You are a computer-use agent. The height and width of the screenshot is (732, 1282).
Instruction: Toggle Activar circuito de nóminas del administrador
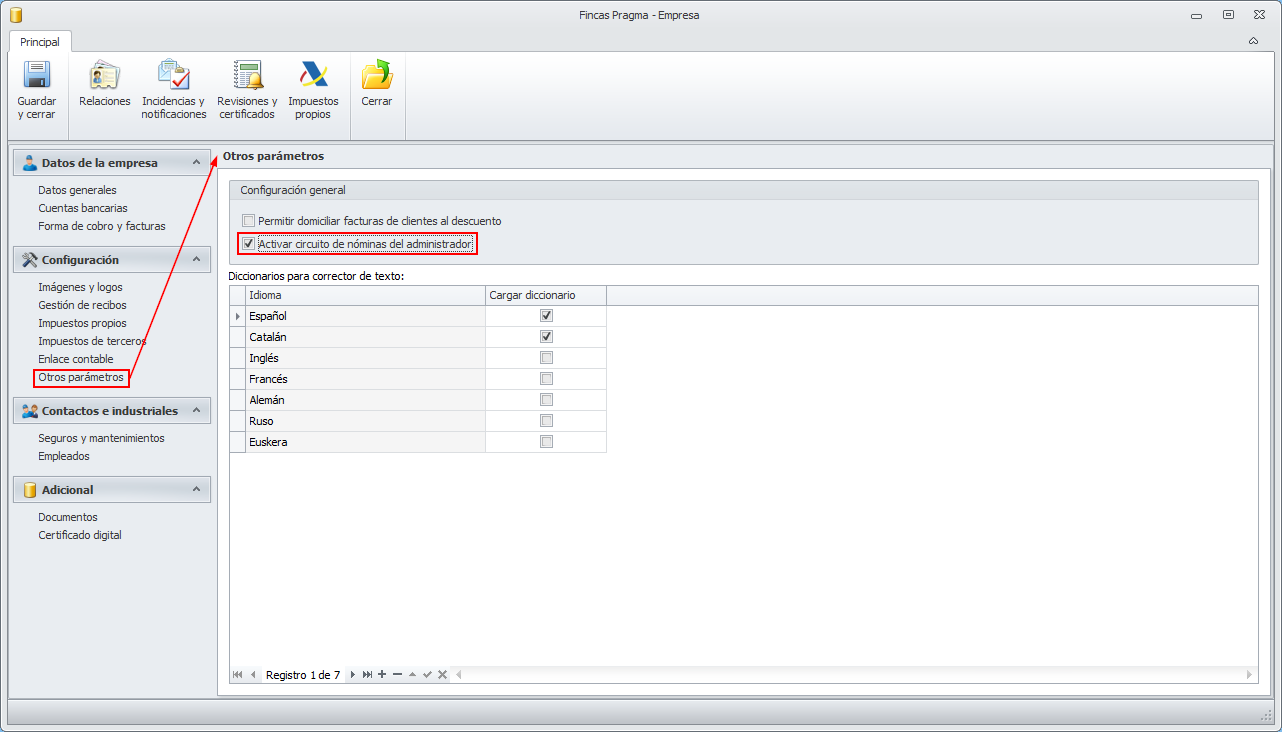point(249,243)
